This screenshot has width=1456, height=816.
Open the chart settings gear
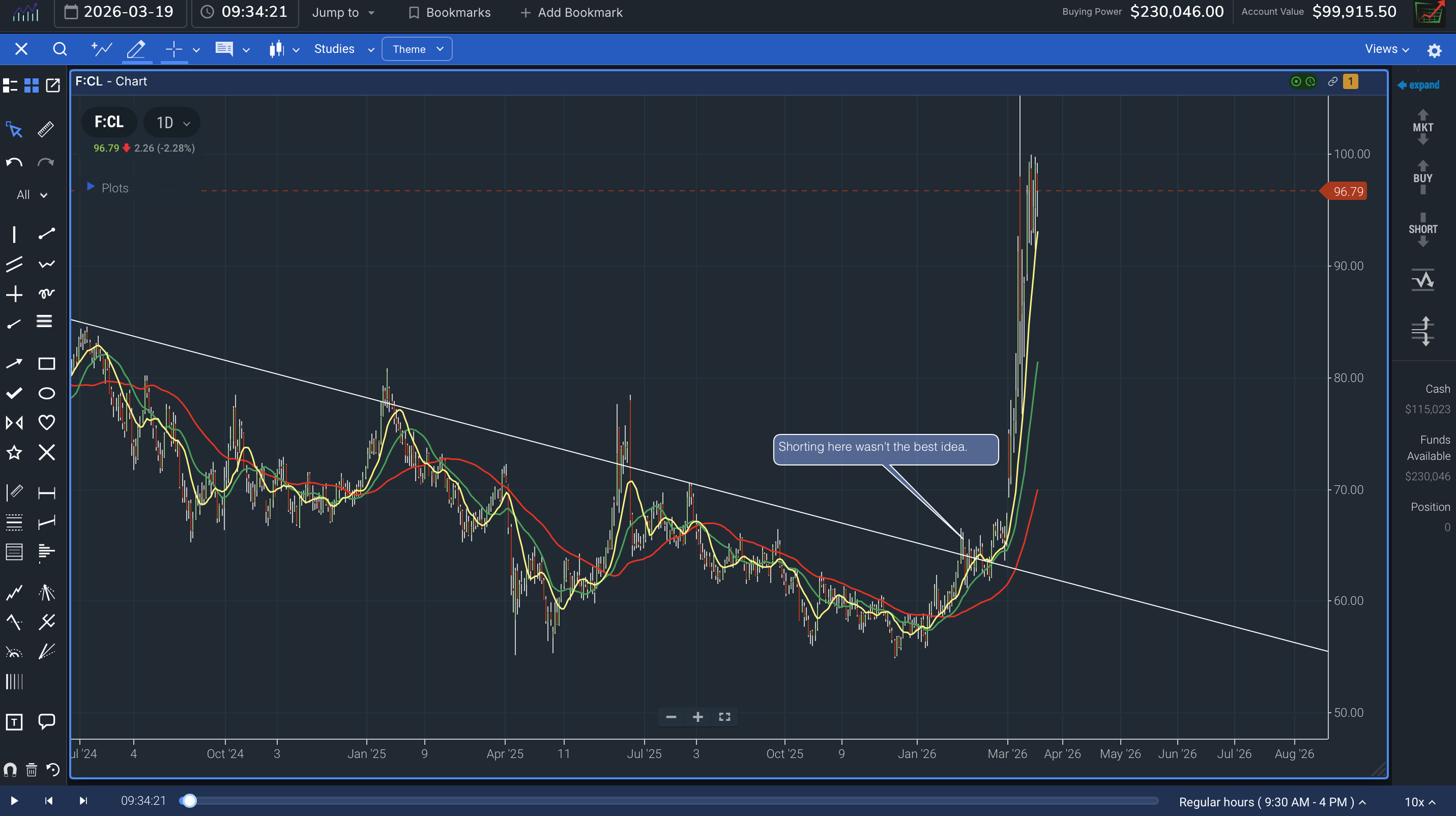[1434, 50]
